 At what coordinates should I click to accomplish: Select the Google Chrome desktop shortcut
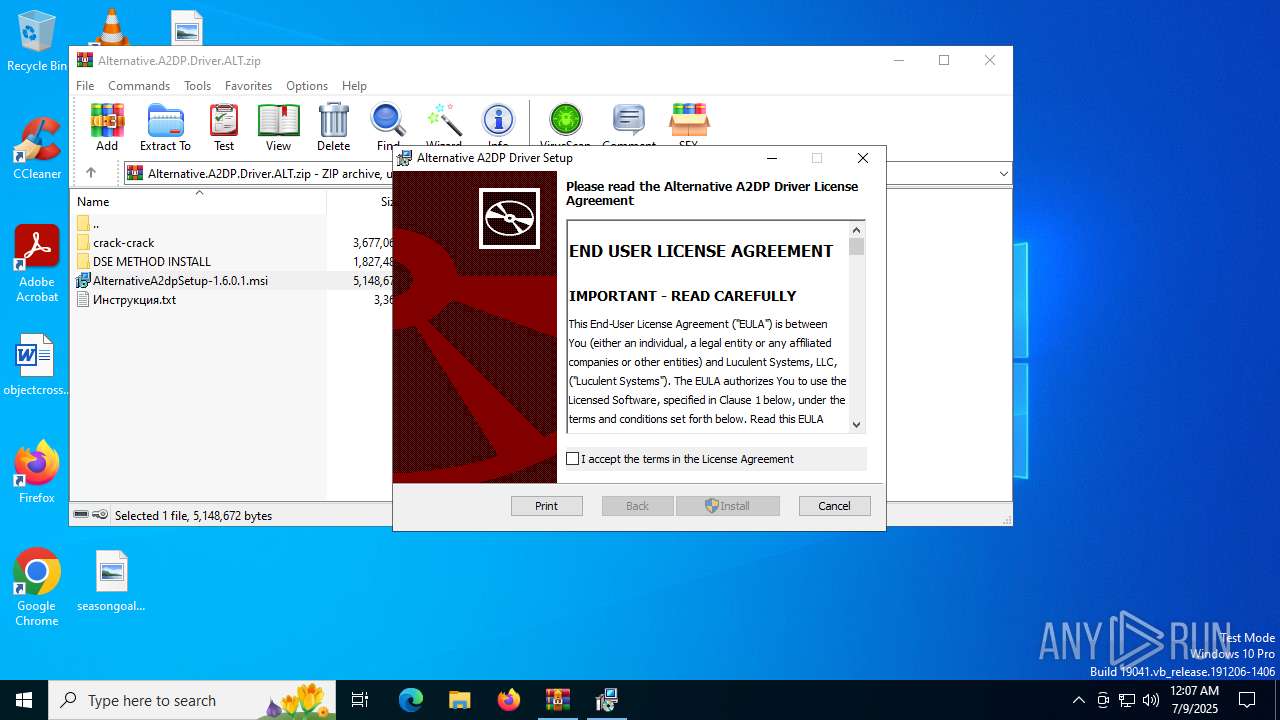tap(37, 588)
